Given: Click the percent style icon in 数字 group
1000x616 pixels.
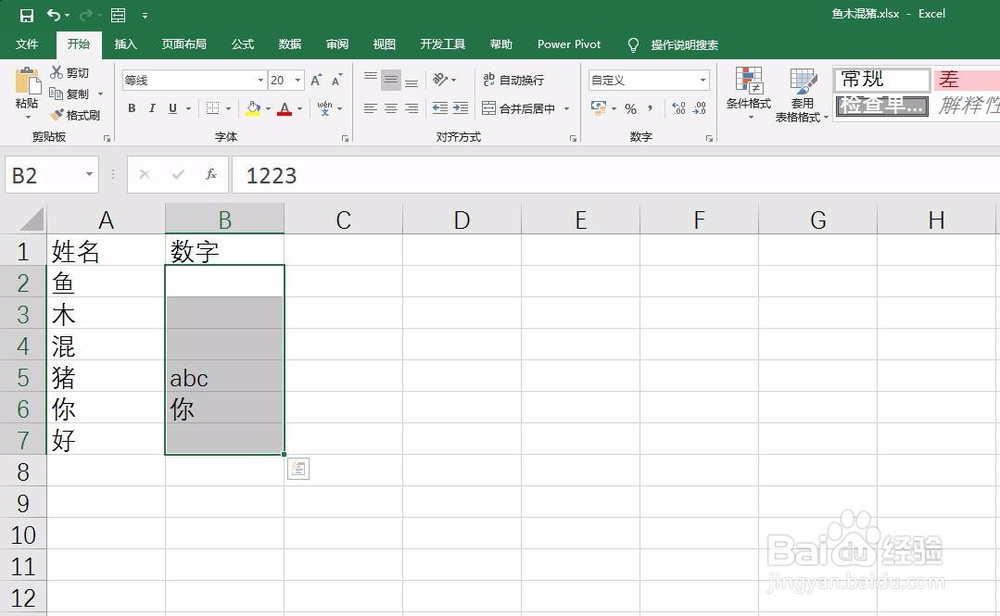Looking at the screenshot, I should pos(630,108).
